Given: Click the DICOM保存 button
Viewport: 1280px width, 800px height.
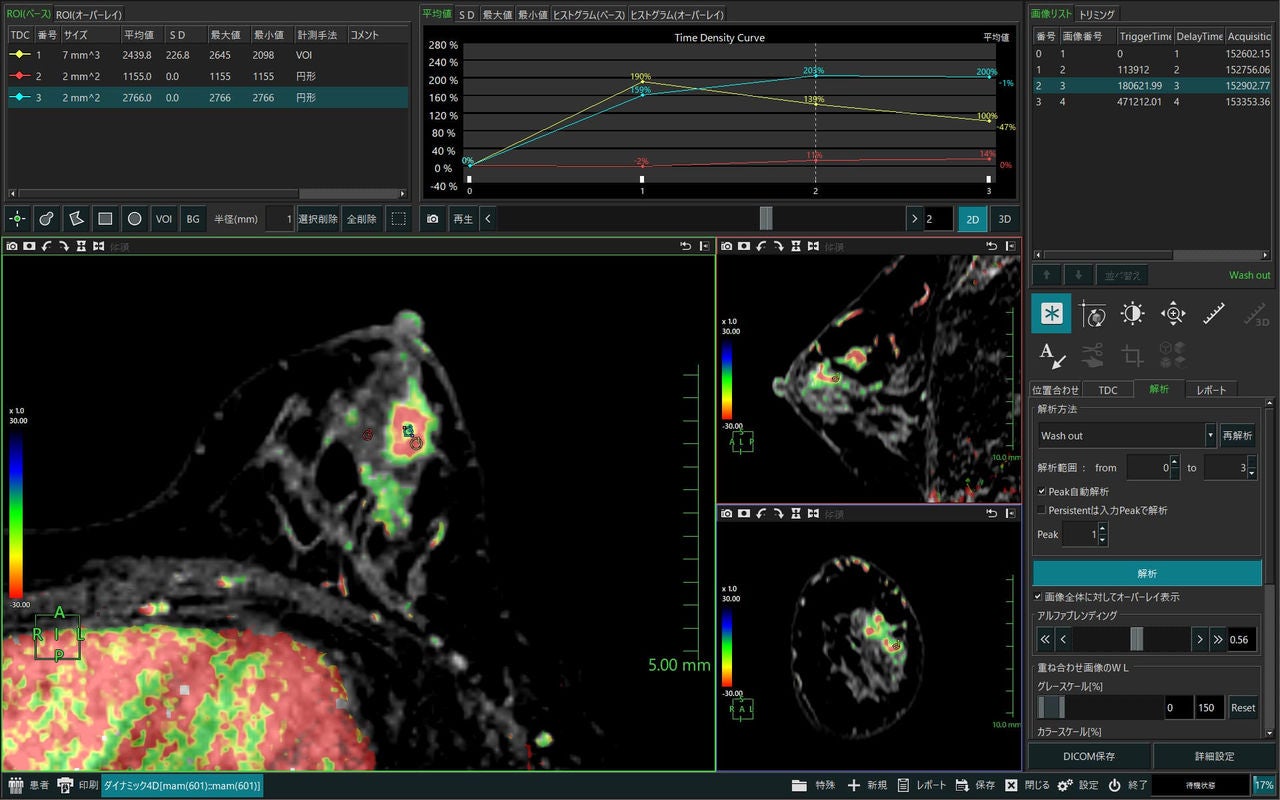Looking at the screenshot, I should pos(1089,756).
